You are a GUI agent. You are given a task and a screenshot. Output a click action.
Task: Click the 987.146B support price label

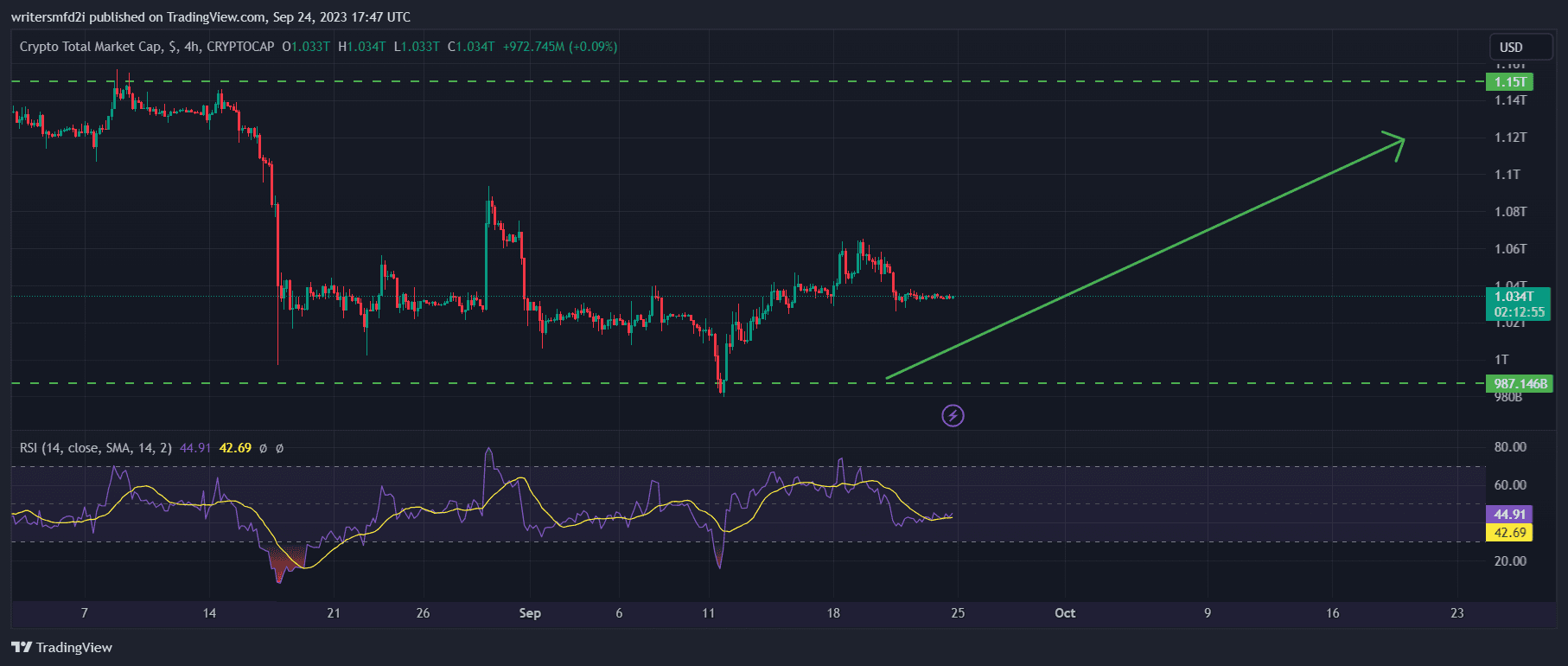click(x=1520, y=383)
